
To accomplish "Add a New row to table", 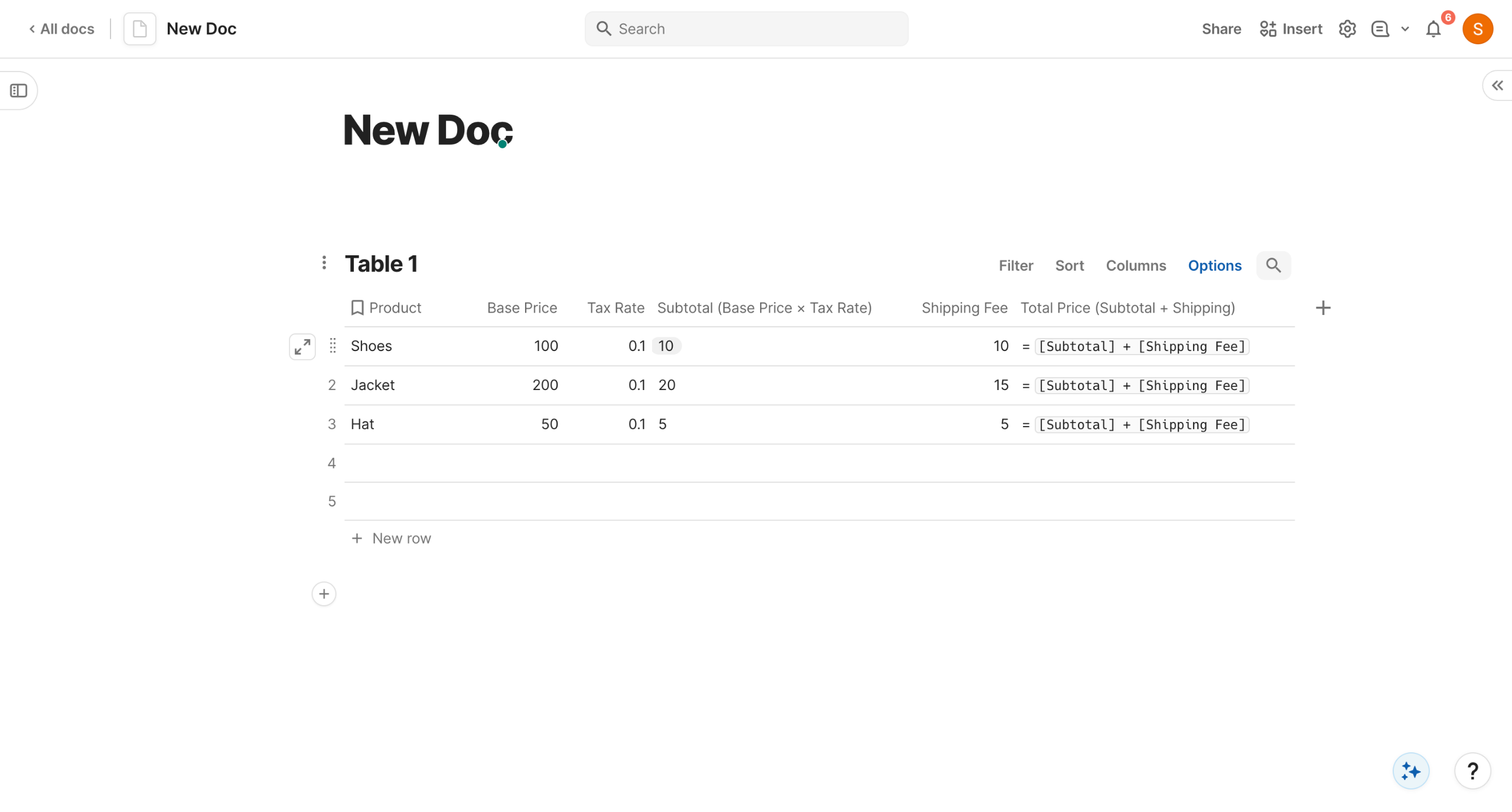I will (392, 538).
